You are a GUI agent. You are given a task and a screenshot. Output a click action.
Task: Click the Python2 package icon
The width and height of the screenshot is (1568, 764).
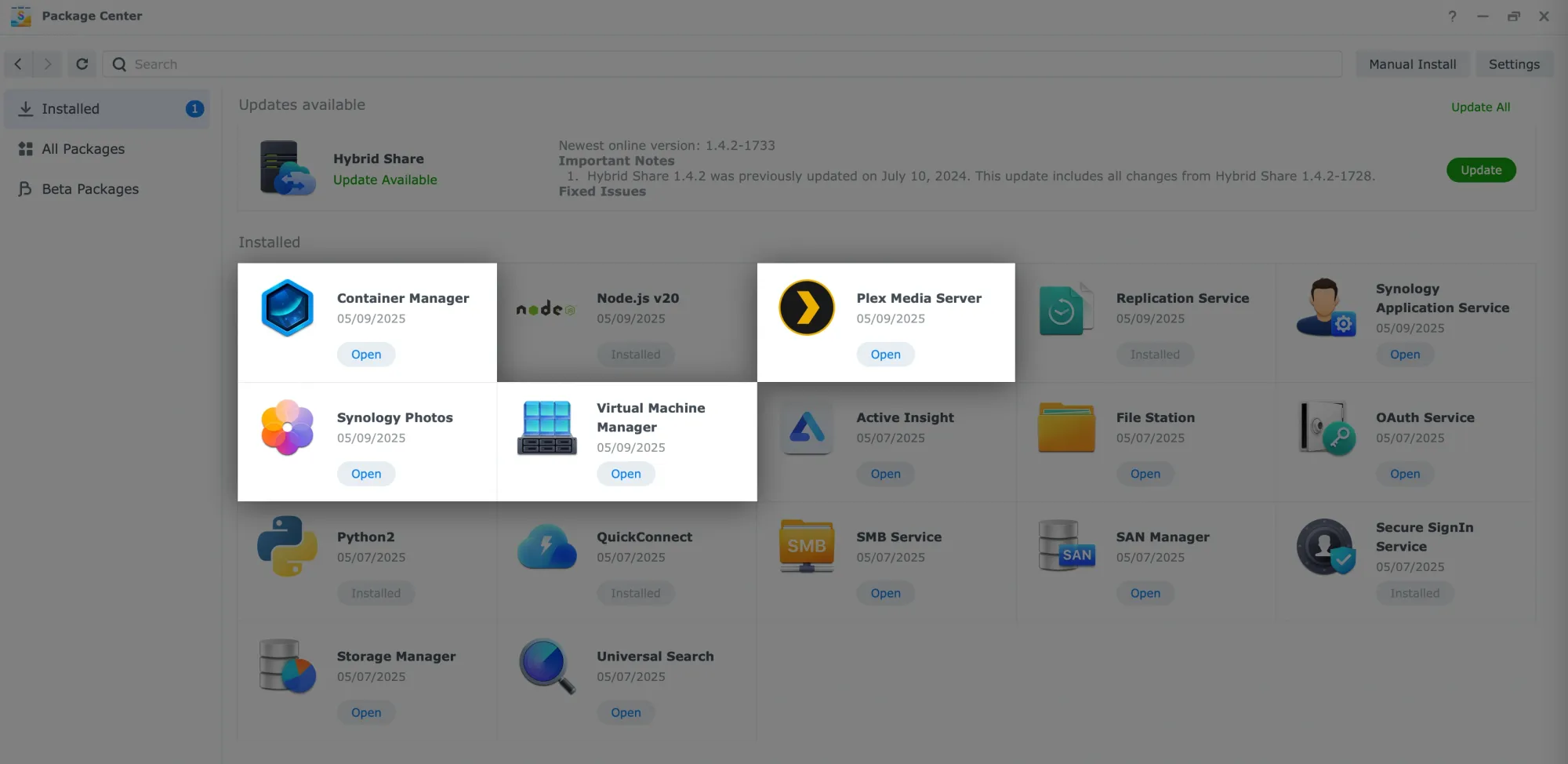pos(287,547)
